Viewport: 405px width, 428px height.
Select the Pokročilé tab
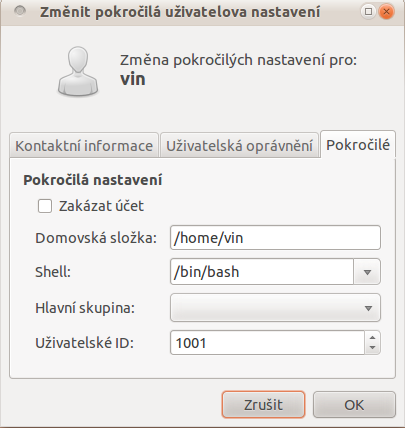pos(358,145)
